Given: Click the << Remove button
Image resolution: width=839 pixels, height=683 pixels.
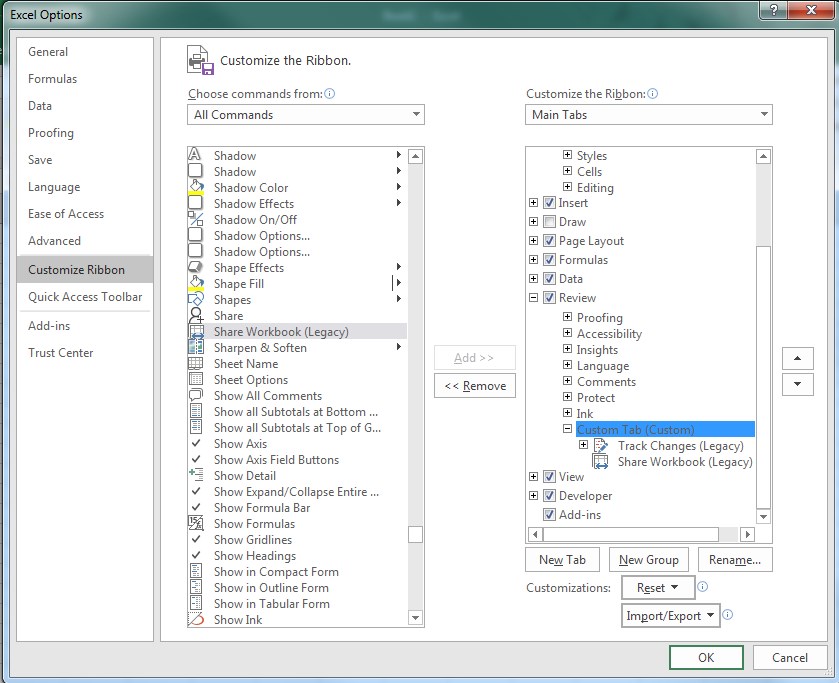Looking at the screenshot, I should 475,386.
